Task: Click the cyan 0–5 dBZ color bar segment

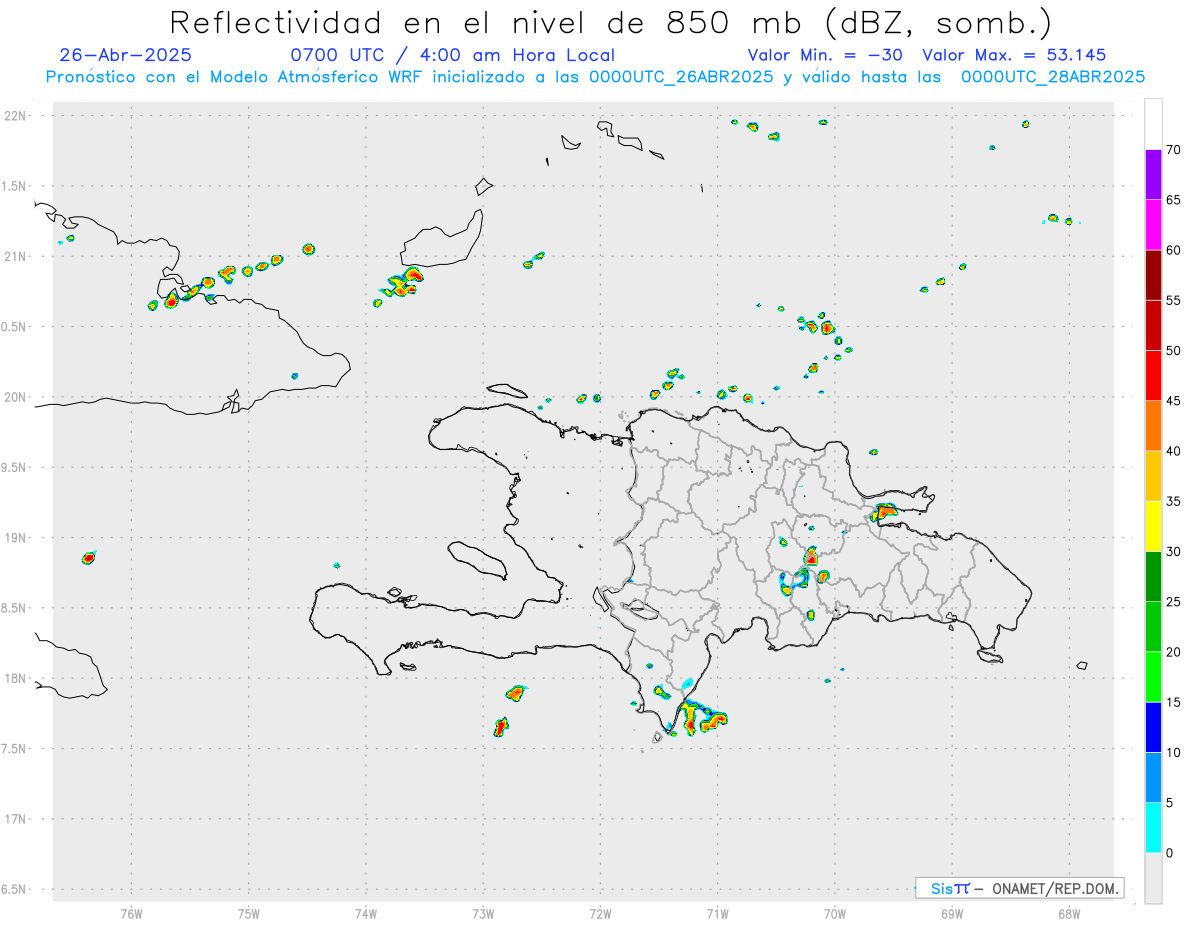Action: click(x=1153, y=828)
